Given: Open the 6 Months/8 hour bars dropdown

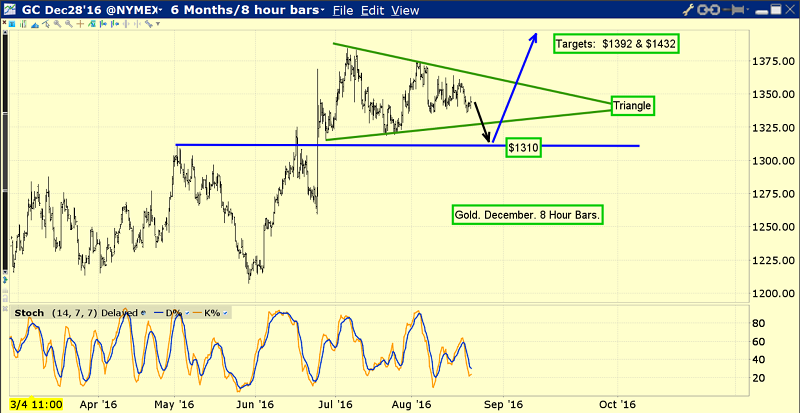Looking at the screenshot, I should [x=247, y=10].
